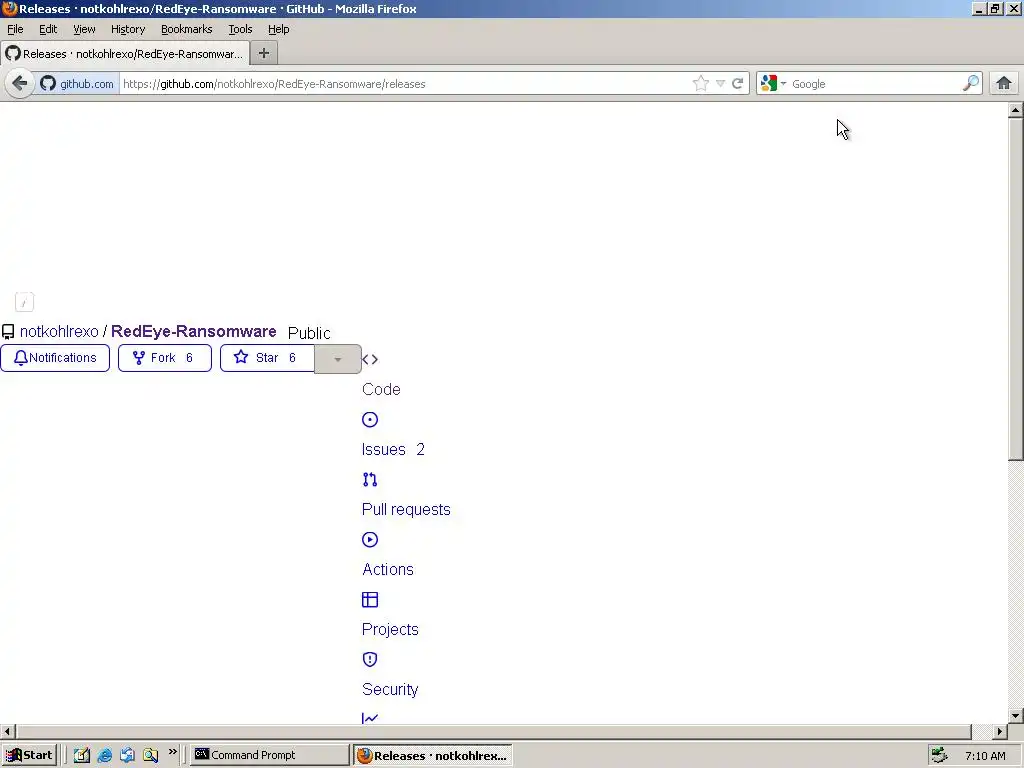Open the Firefox home page icon
Image resolution: width=1024 pixels, height=768 pixels.
point(1004,83)
